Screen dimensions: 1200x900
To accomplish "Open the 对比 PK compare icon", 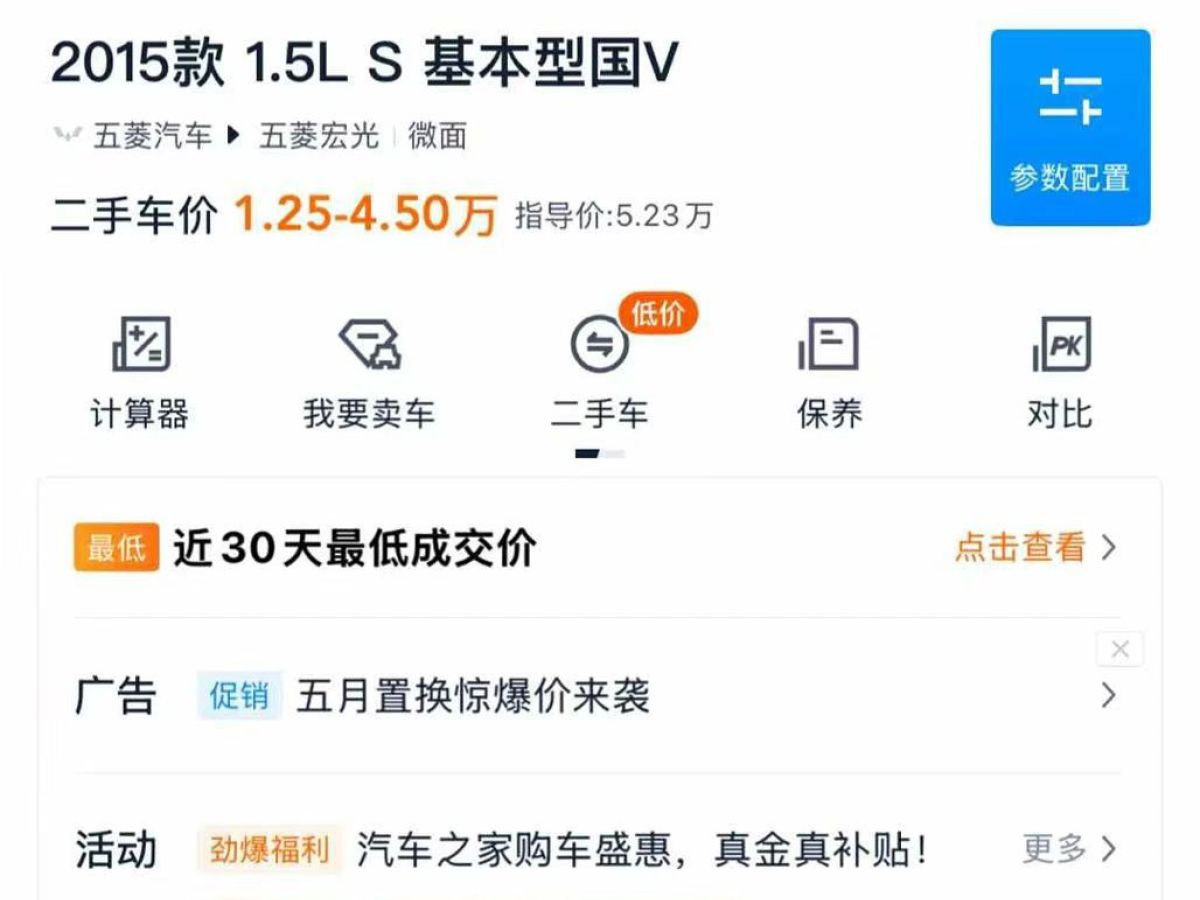I will pos(1060,345).
